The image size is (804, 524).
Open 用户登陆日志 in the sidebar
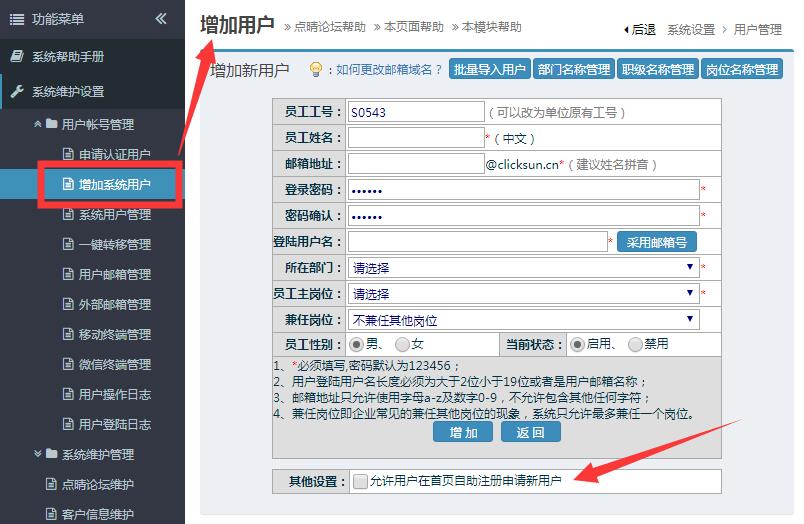tap(114, 424)
